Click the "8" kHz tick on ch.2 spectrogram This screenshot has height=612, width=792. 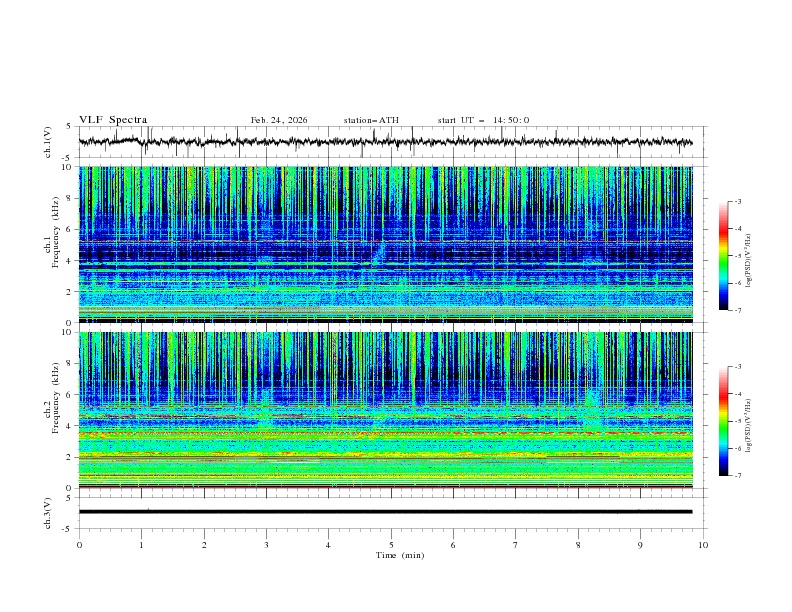click(x=70, y=363)
